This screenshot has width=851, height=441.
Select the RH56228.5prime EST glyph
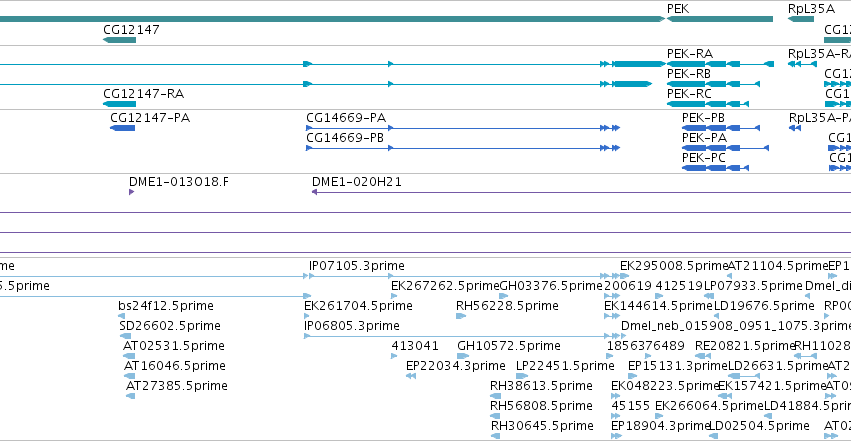coord(461,316)
